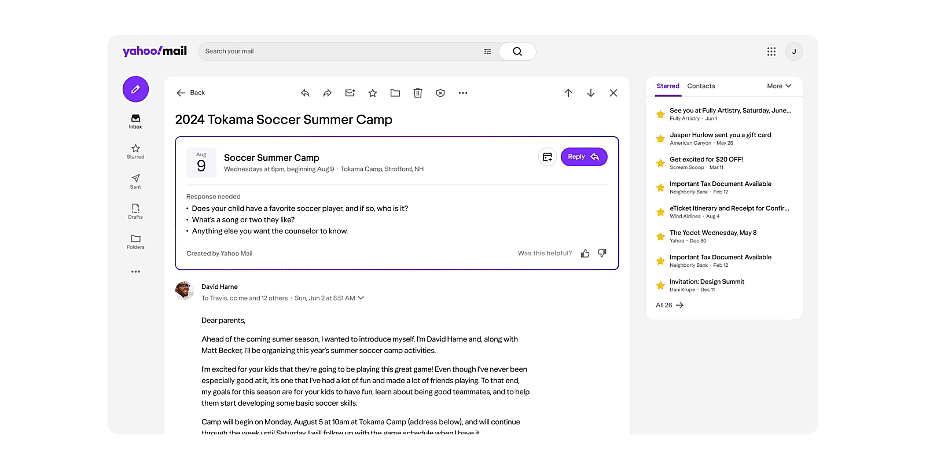Click the trash delete icon in toolbar
Viewport: 926px width, 468px height.
(x=418, y=93)
